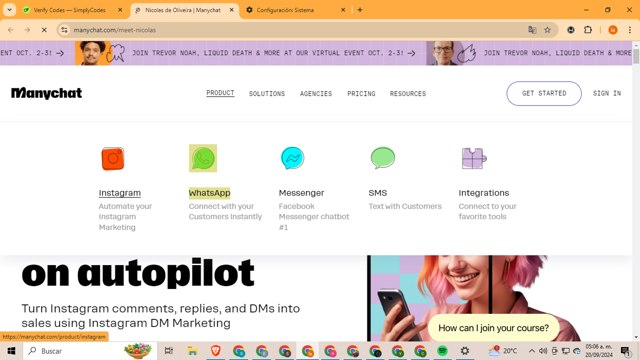This screenshot has width=640, height=360.
Task: Open the Instagram product link
Action: point(120,193)
